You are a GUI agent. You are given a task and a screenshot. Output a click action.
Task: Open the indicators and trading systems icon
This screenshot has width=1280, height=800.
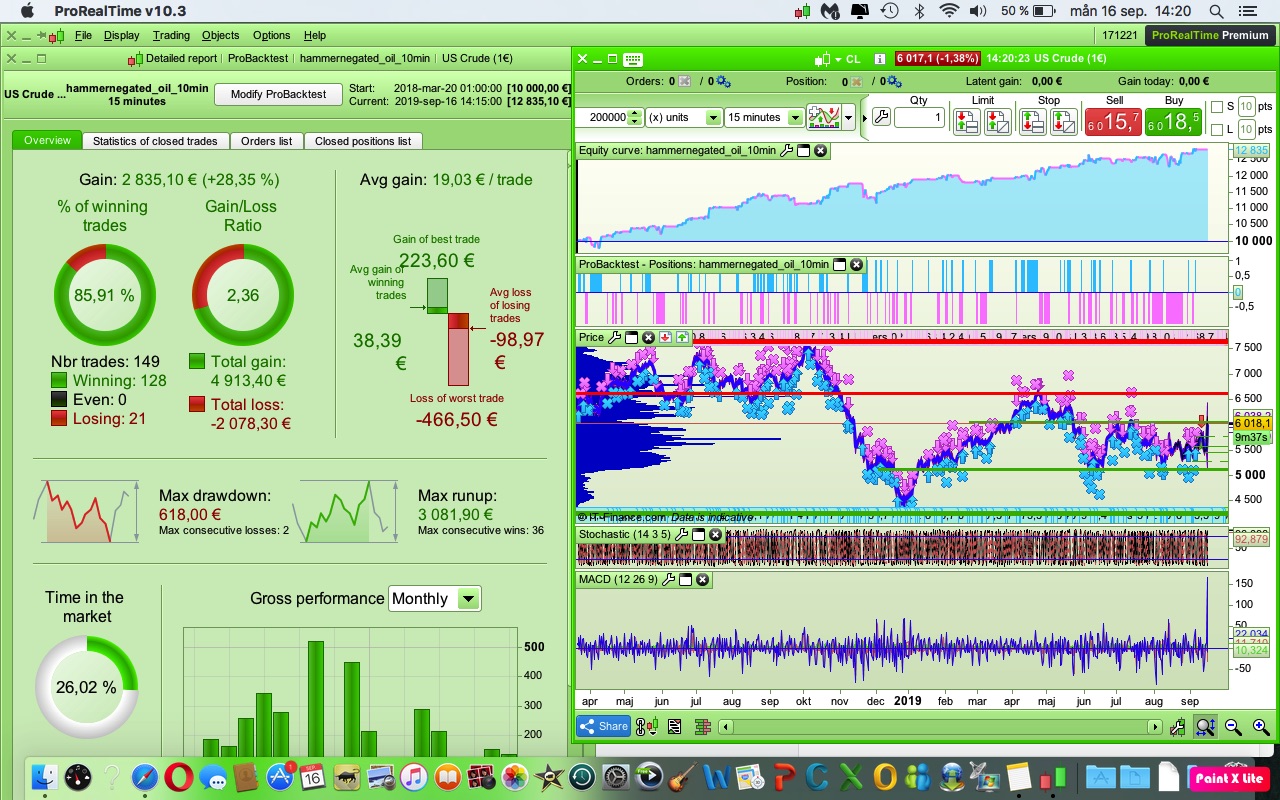[x=824, y=117]
